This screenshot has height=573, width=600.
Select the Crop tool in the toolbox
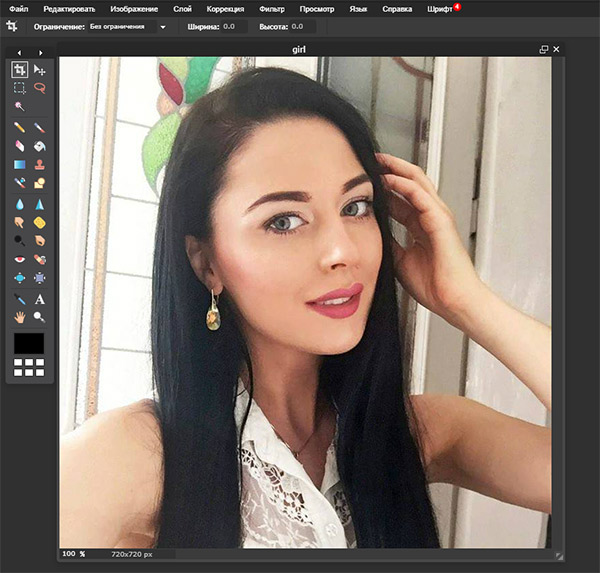[x=20, y=70]
